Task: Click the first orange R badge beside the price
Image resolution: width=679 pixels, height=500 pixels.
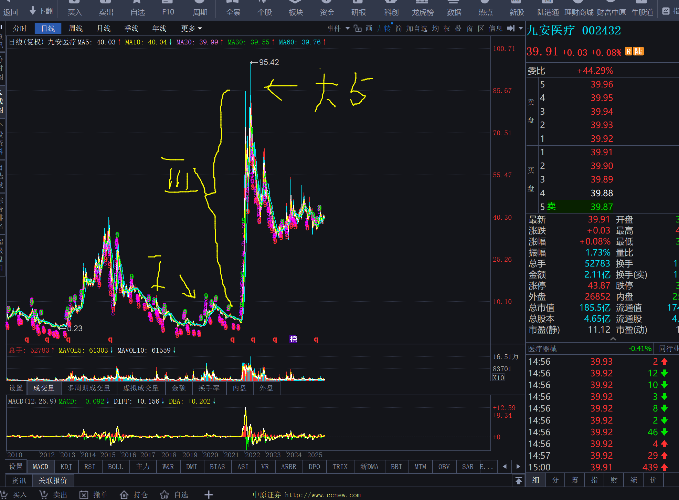Action: point(628,52)
